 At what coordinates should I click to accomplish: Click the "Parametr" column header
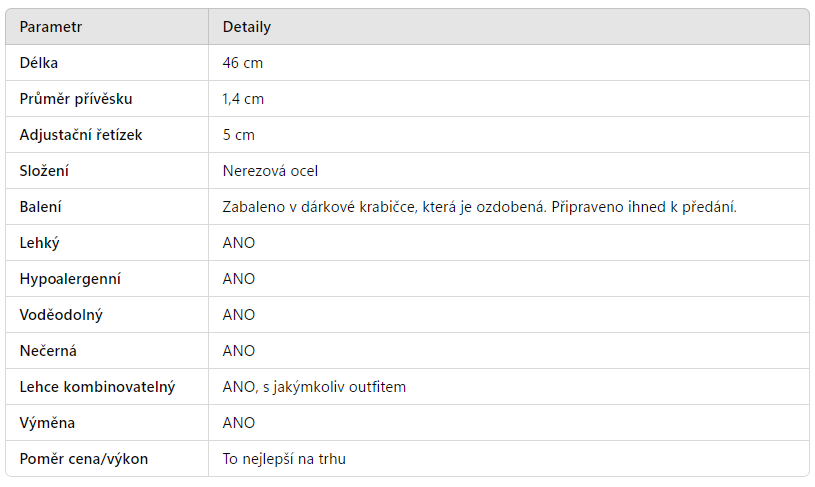click(x=51, y=27)
